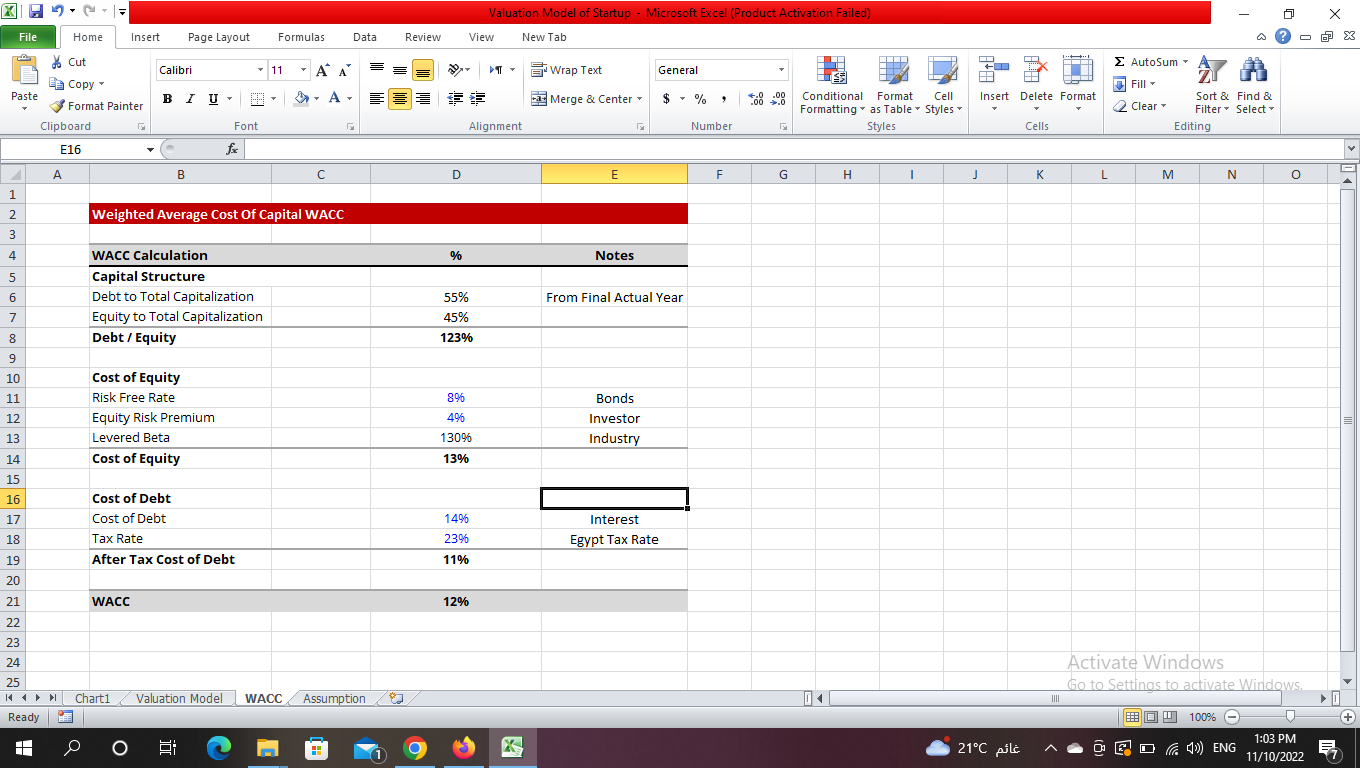
Task: Apply Percent Style formatting
Action: [x=700, y=99]
